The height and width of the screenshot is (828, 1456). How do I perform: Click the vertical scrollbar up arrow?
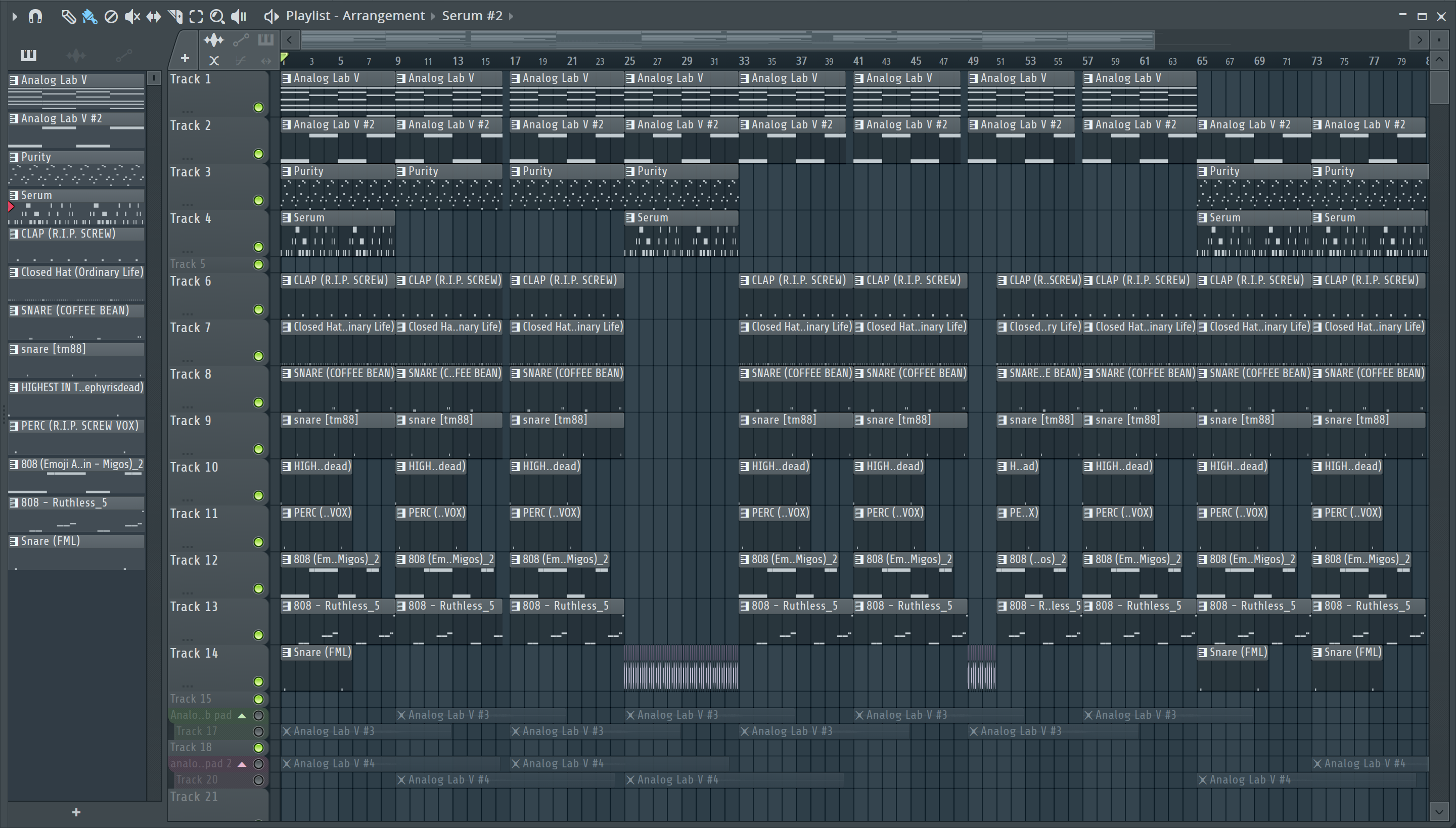(x=1439, y=60)
